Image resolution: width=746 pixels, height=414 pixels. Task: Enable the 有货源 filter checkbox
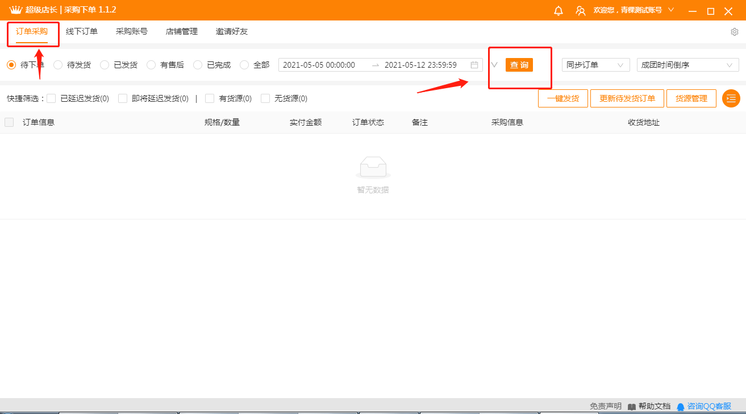[210, 99]
